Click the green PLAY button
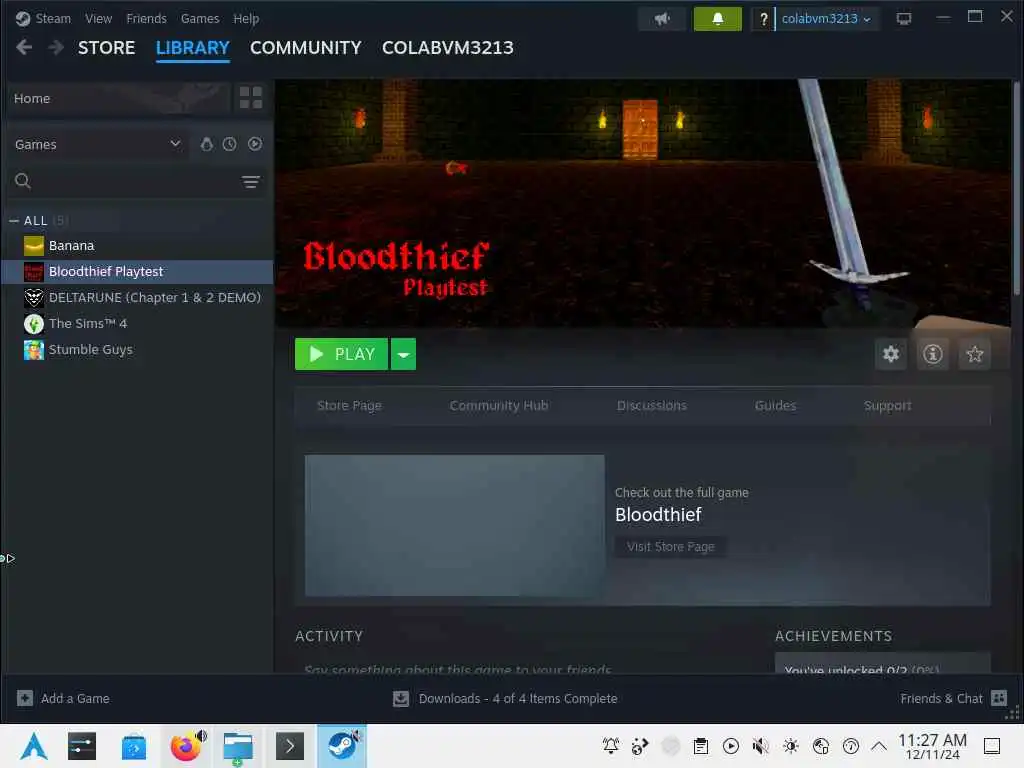 (x=341, y=354)
